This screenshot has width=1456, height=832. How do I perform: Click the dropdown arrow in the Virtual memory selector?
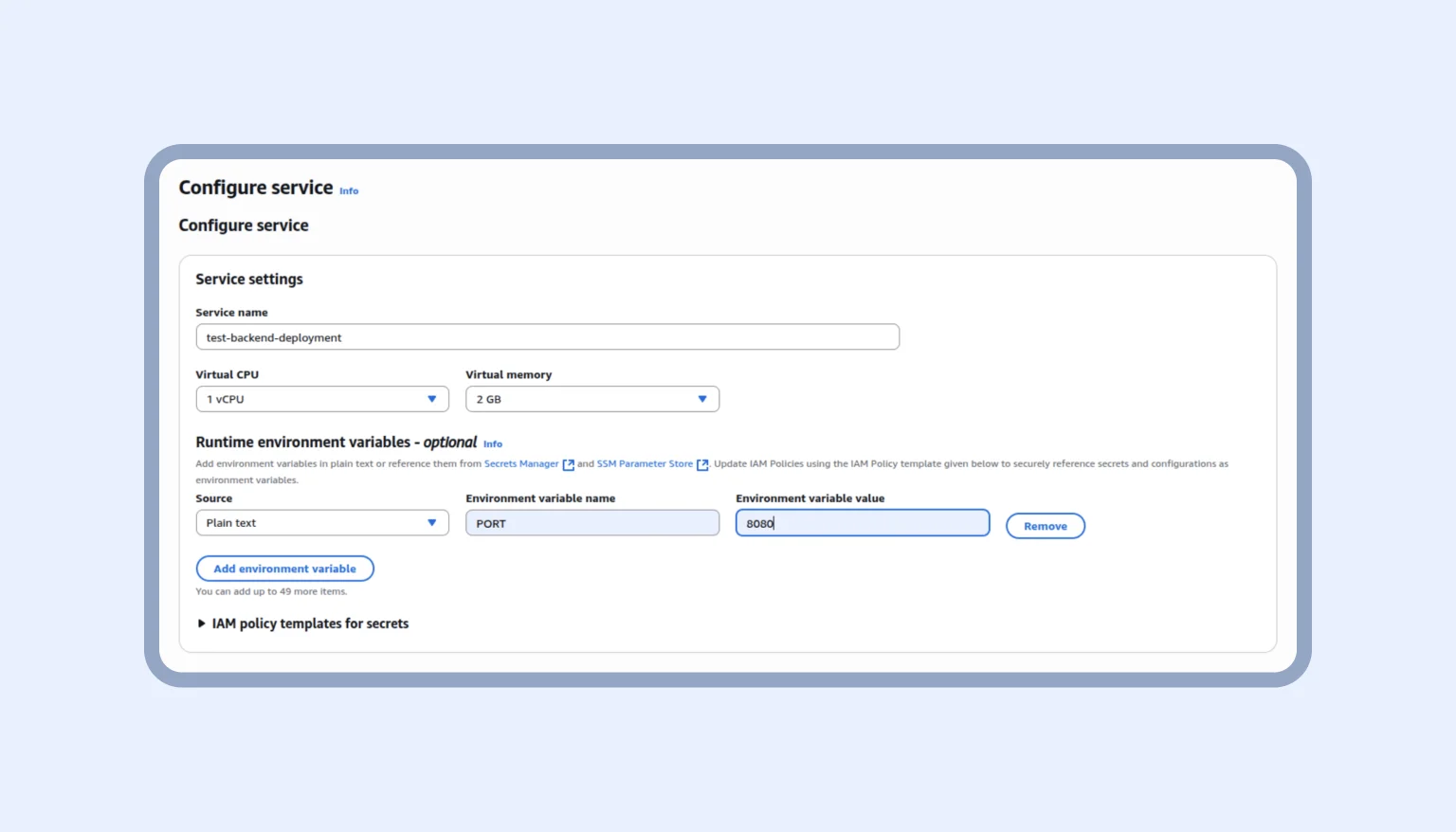point(703,399)
